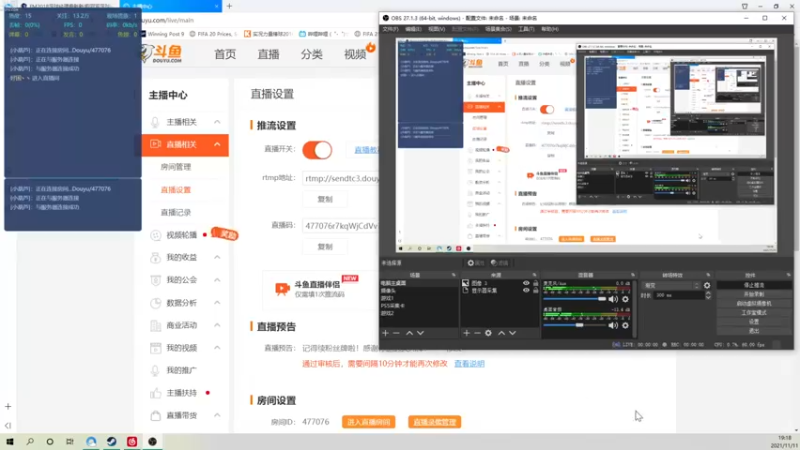Toggle visibility eye for 显示器采集 source
The height and width of the screenshot is (450, 800).
(x=526, y=290)
